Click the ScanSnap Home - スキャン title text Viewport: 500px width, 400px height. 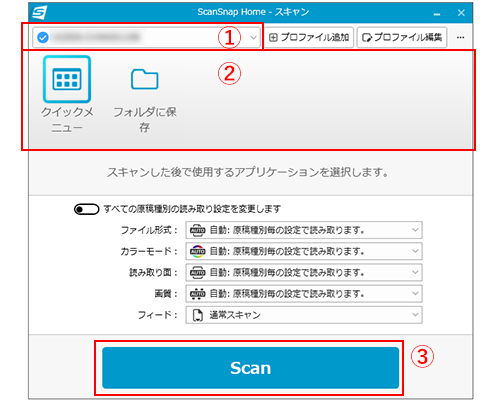tap(253, 12)
